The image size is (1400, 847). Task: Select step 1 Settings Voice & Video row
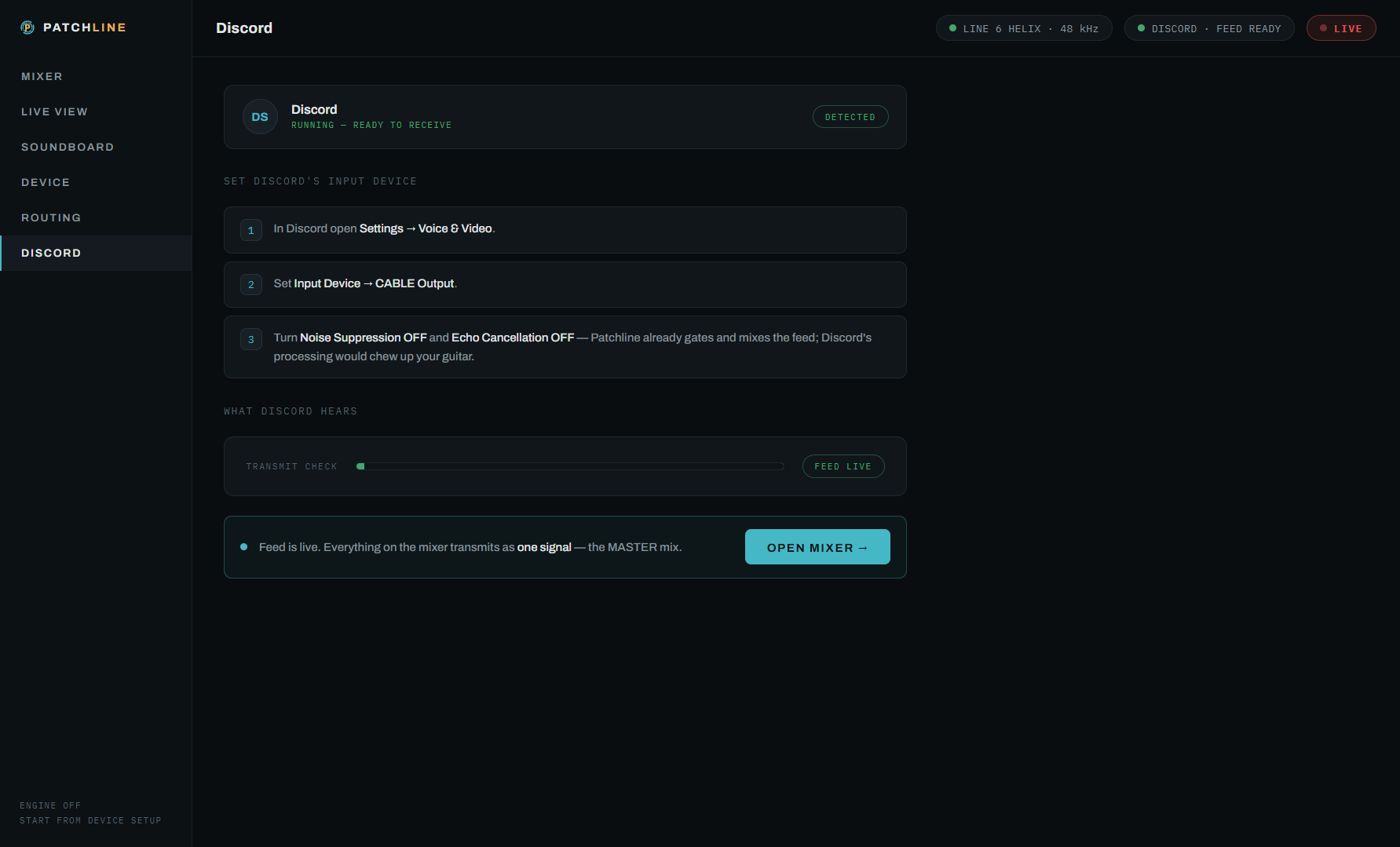click(565, 230)
